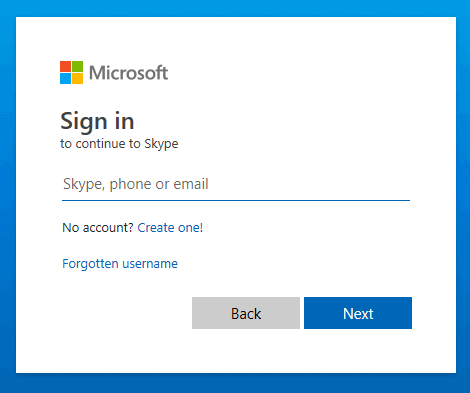This screenshot has height=393, width=470.
Task: Follow the Forgotten username link
Action: 120,264
